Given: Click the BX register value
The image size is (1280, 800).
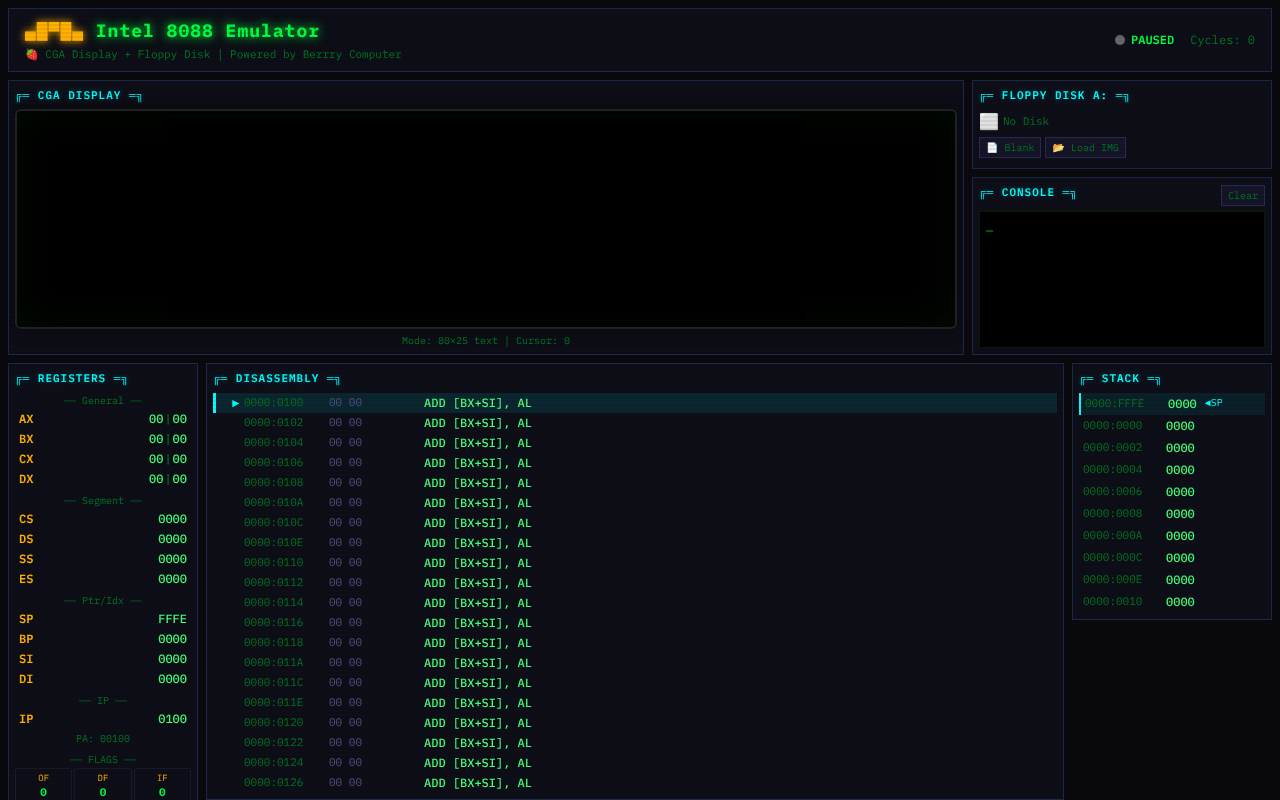Looking at the screenshot, I should click(x=168, y=439).
